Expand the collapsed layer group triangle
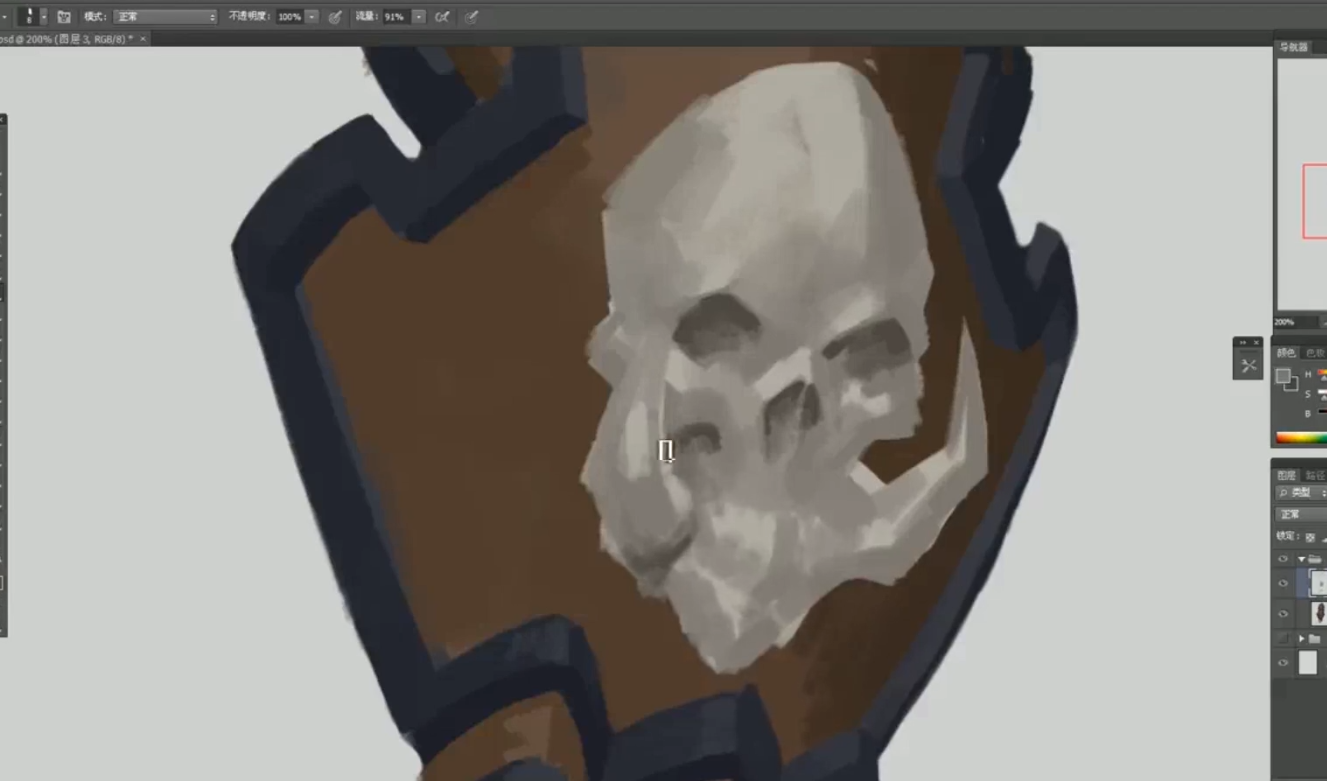Image resolution: width=1327 pixels, height=781 pixels. tap(1301, 638)
